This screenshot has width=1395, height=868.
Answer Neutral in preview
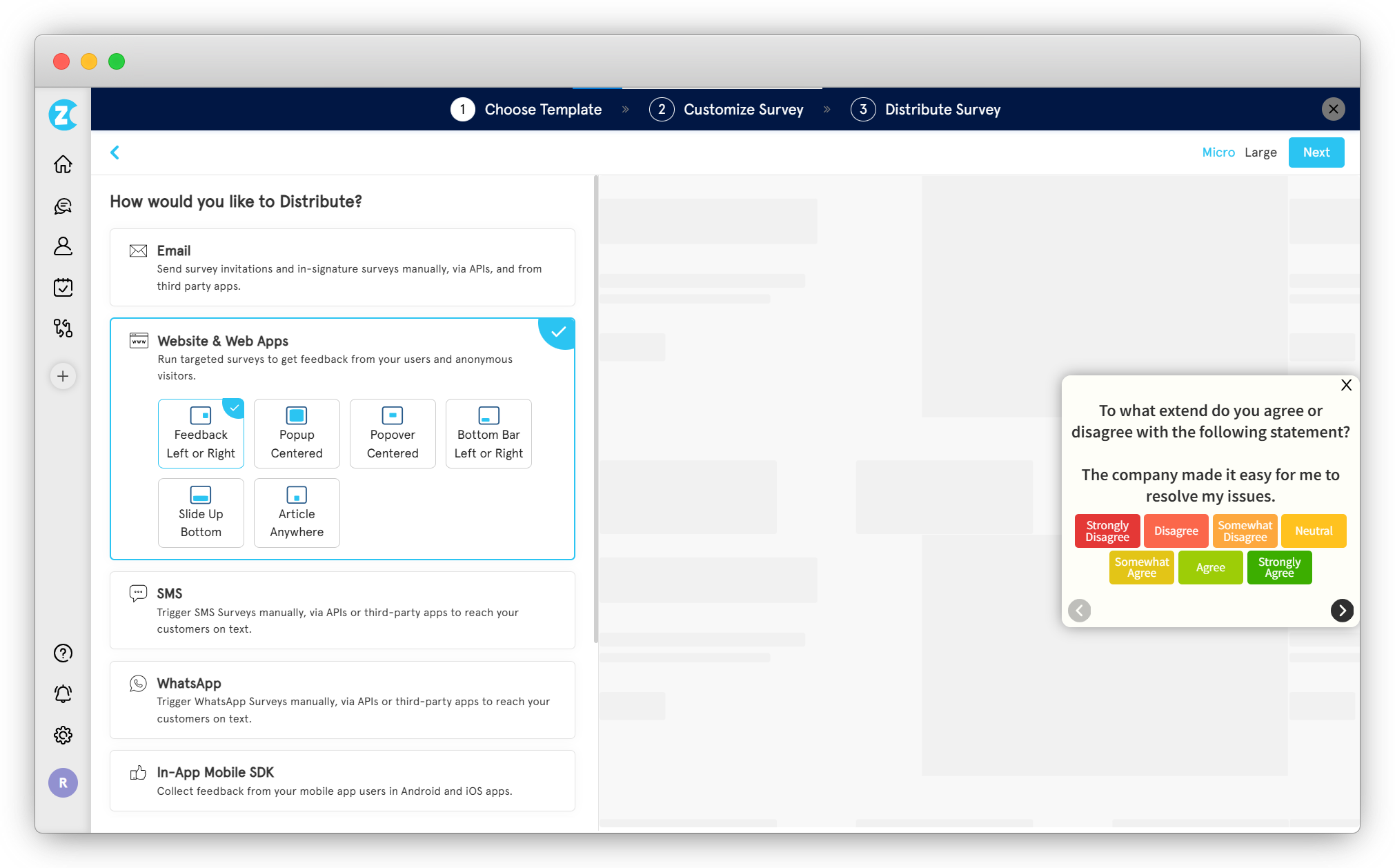tap(1314, 531)
